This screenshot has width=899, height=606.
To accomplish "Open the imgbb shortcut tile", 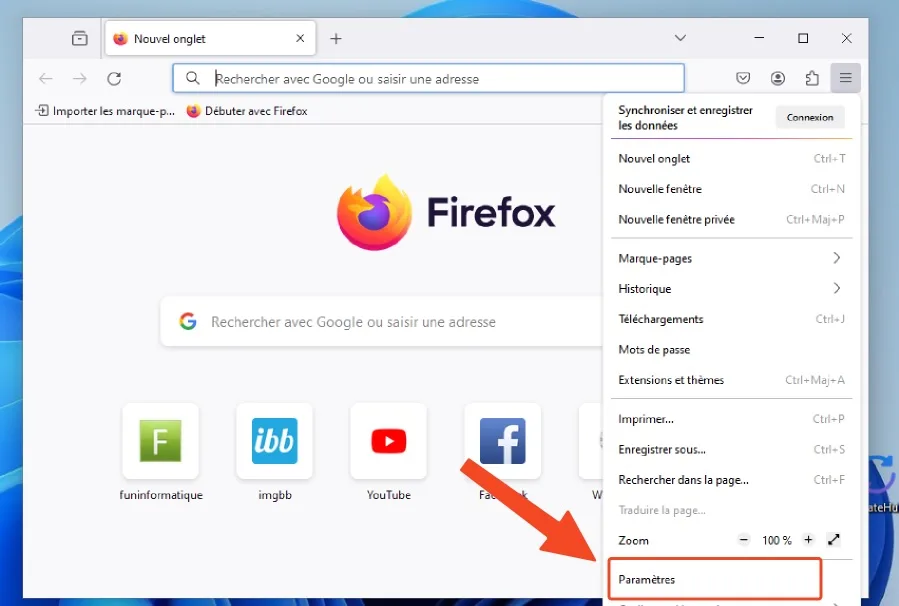I will (274, 441).
